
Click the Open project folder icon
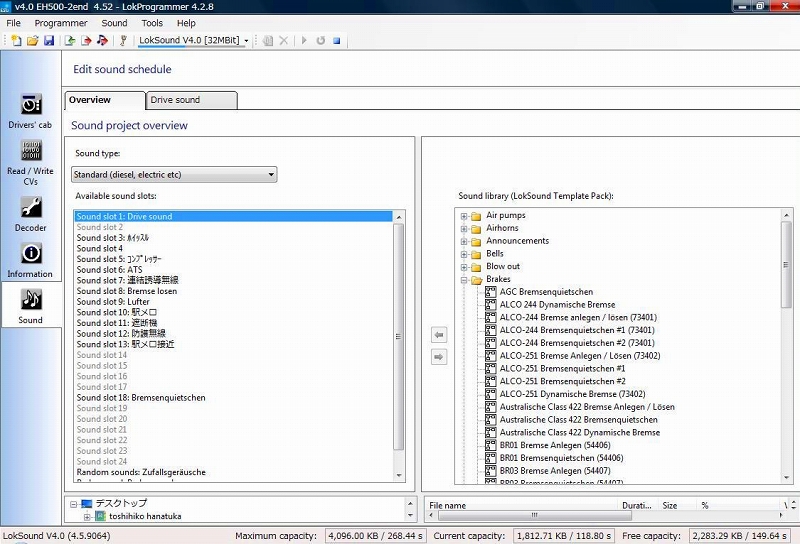33,40
